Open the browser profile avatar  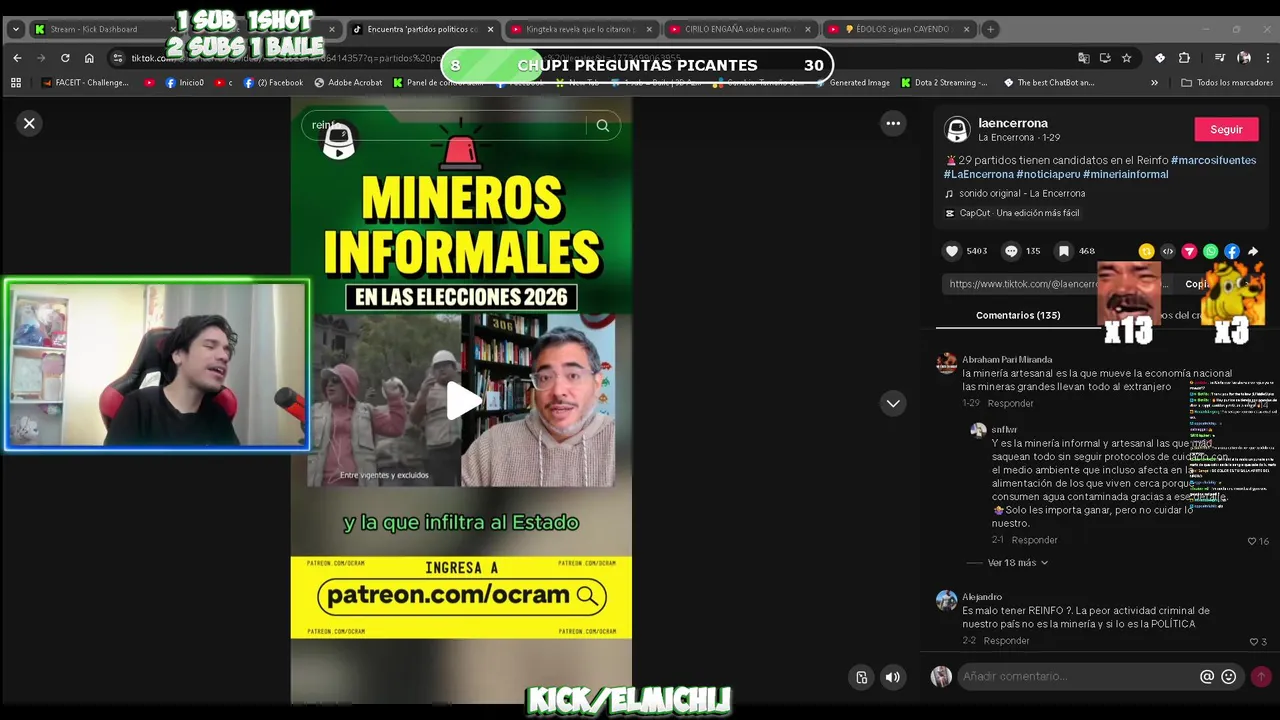pos(1244,58)
